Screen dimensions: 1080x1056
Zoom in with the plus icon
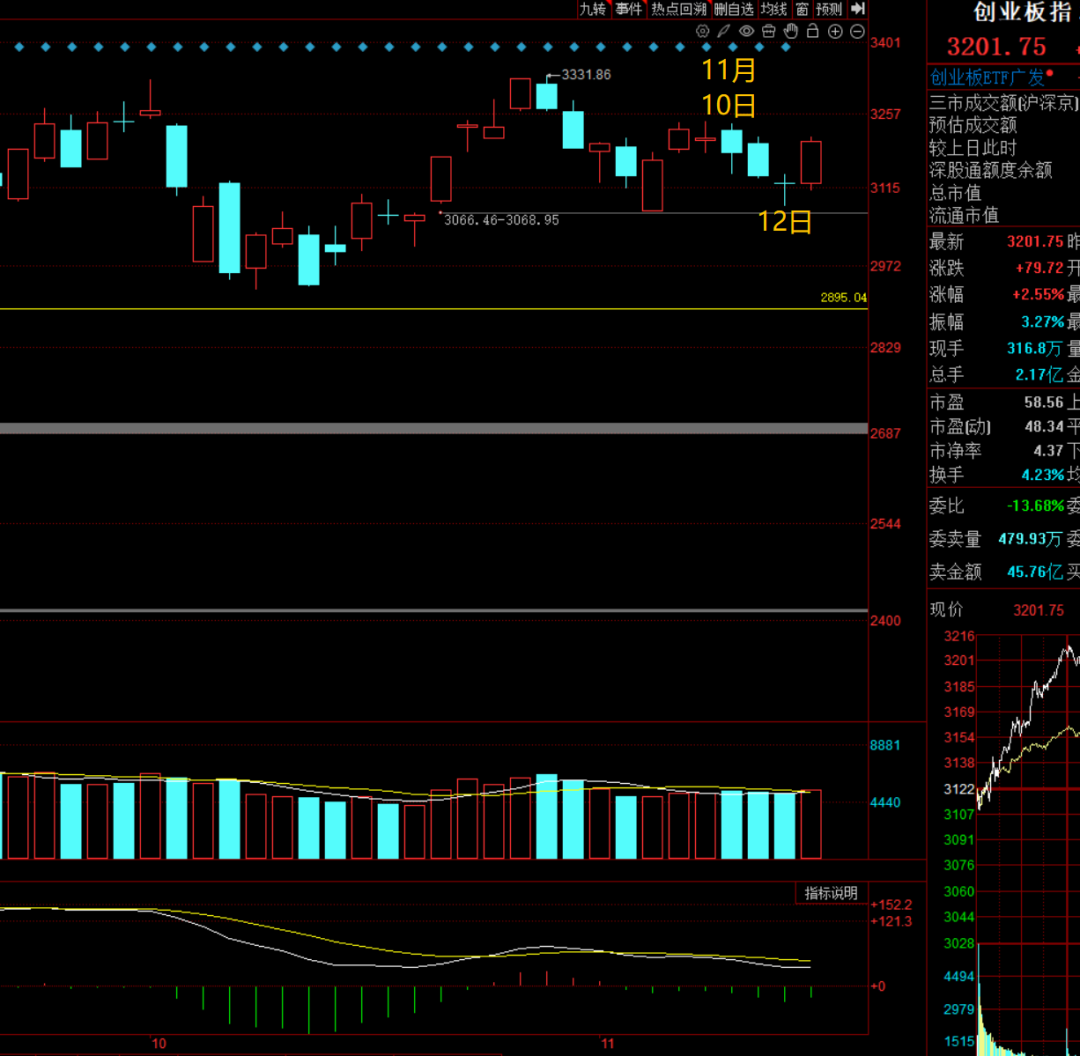tap(835, 32)
